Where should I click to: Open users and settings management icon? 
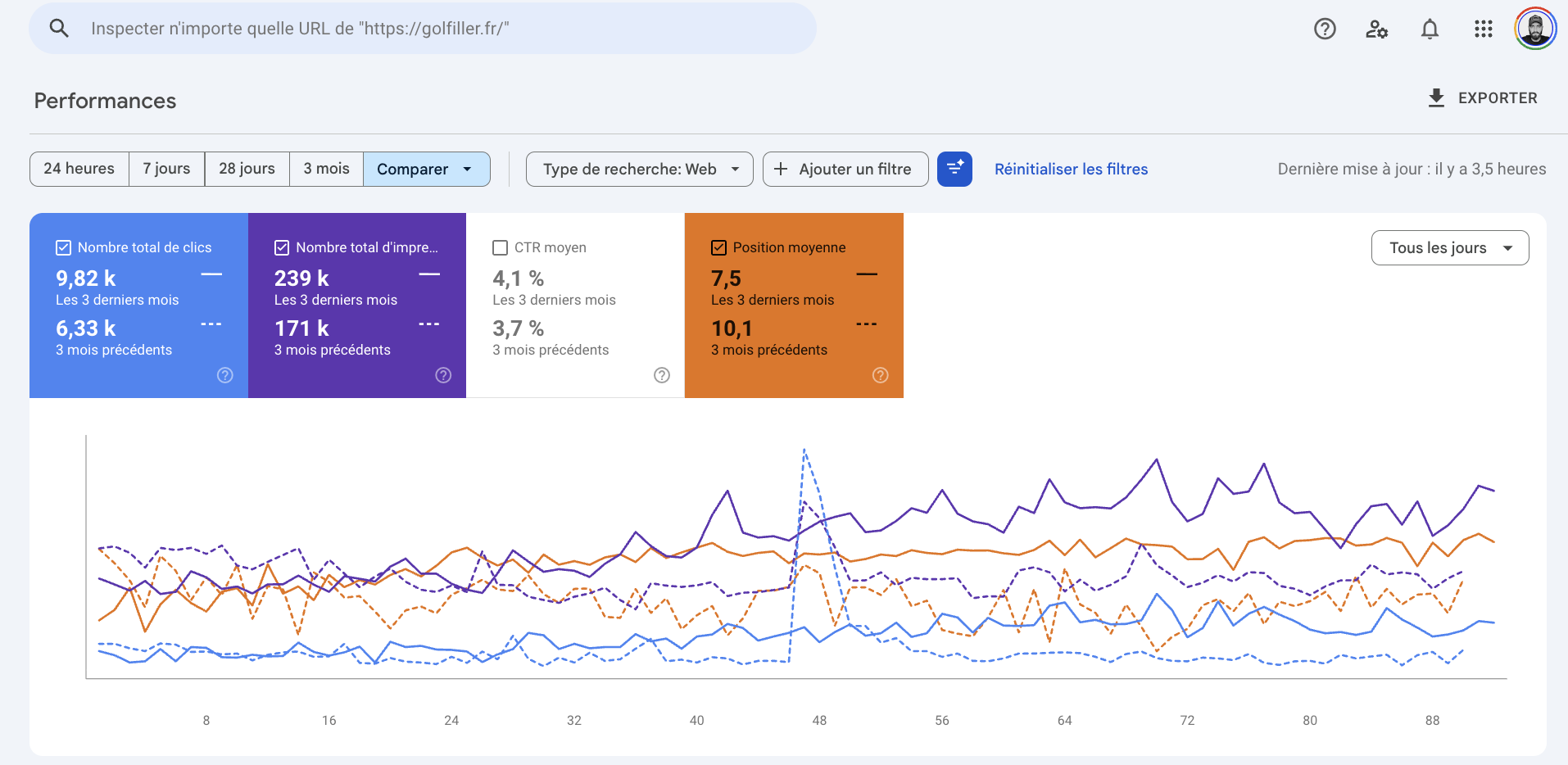click(1376, 29)
